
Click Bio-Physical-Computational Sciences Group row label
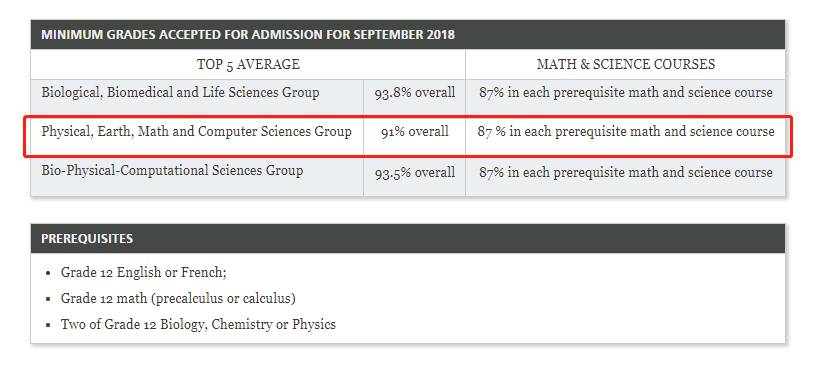(x=172, y=171)
